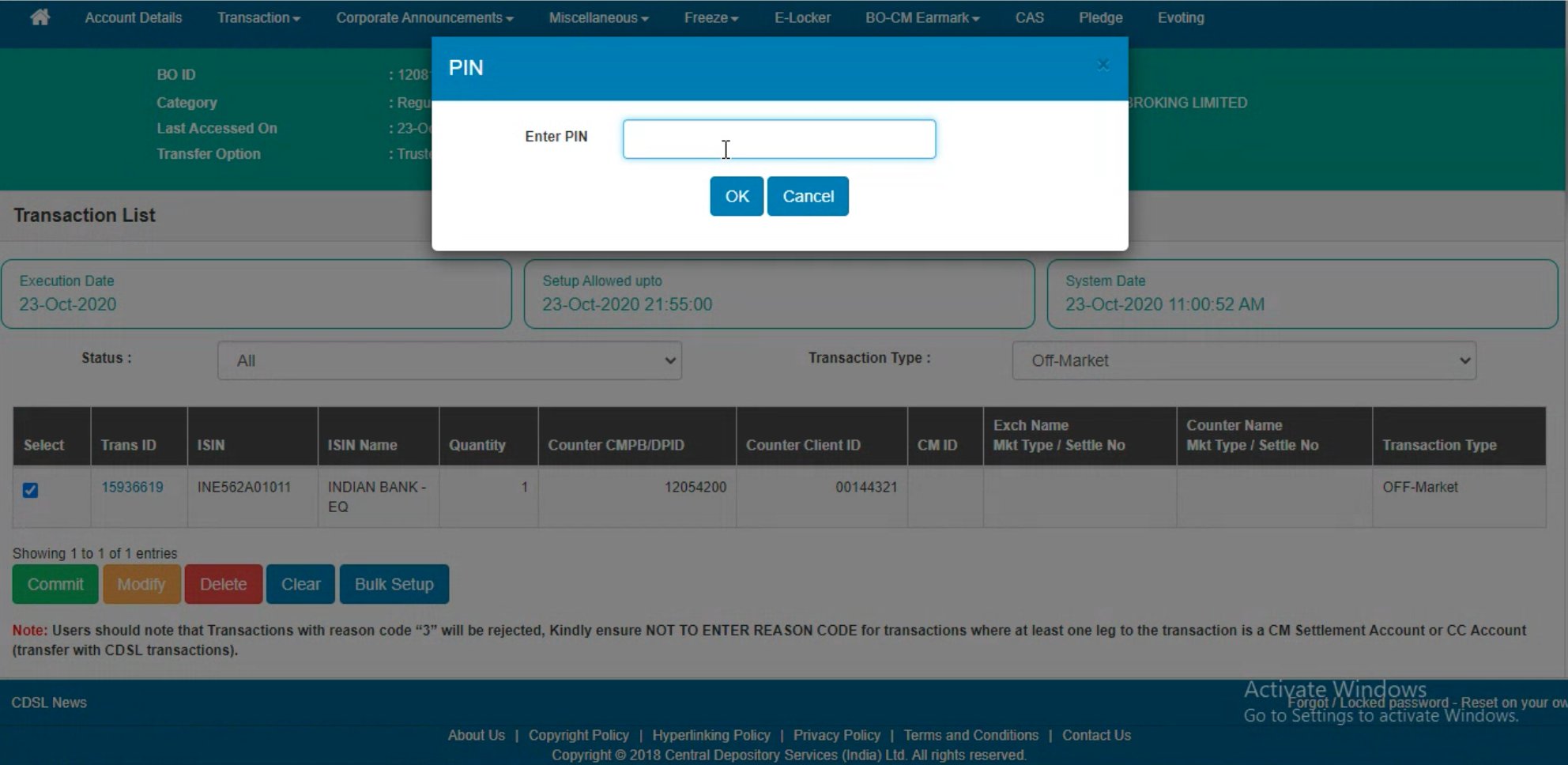The image size is (1568, 765).
Task: Open the Freeze menu
Action: pyautogui.click(x=710, y=17)
